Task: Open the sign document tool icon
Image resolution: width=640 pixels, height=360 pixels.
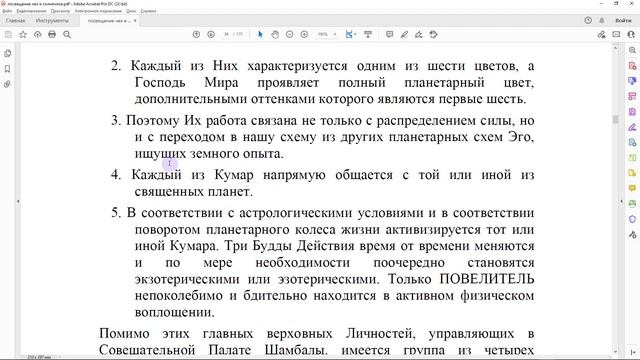Action: point(419,35)
